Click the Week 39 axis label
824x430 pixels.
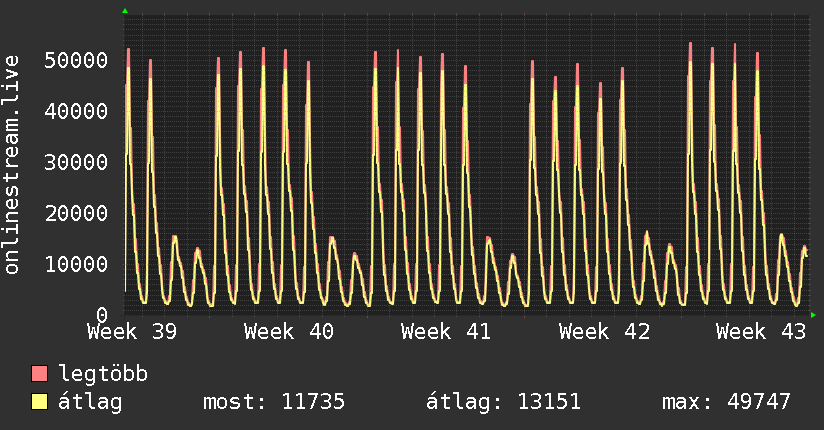(132, 332)
